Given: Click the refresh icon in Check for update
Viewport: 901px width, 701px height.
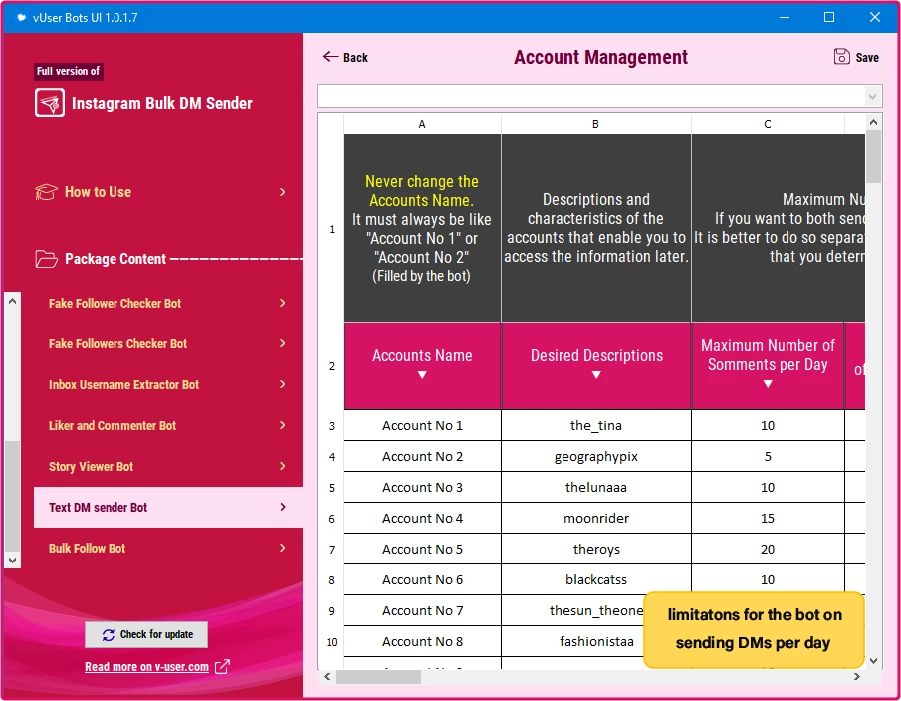Looking at the screenshot, I should [x=109, y=634].
